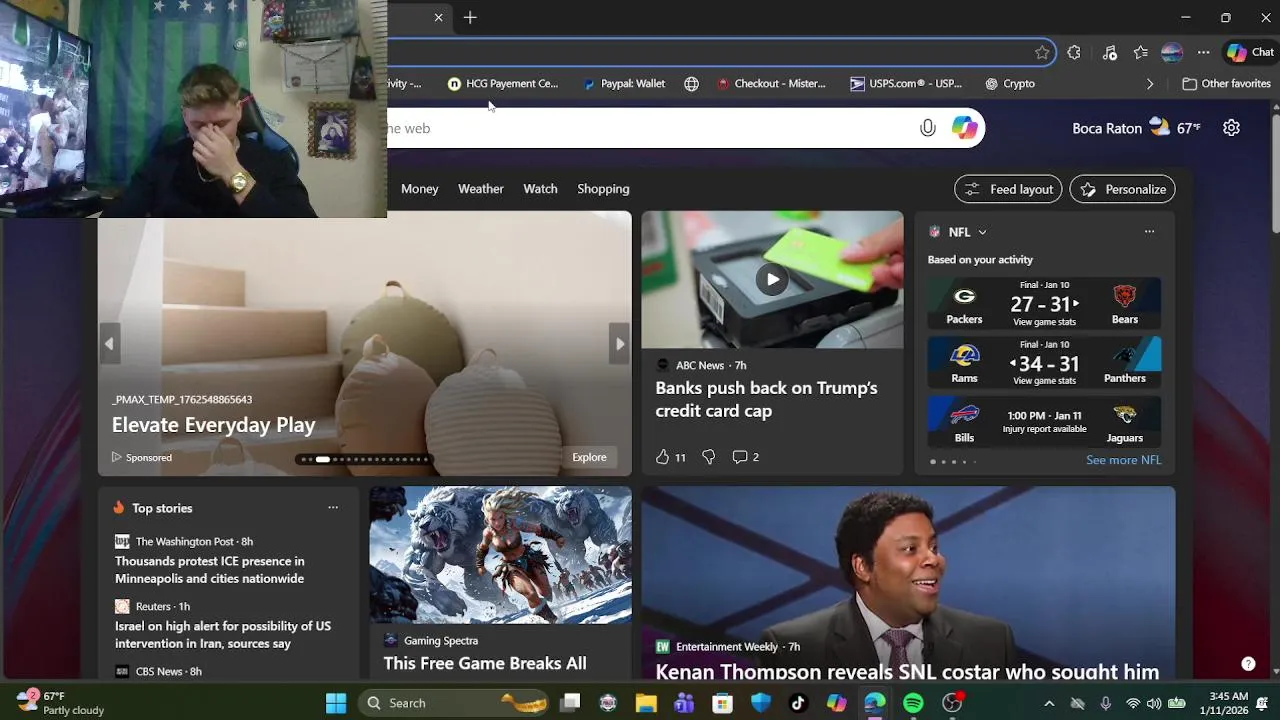View Rams vs Panthers game stats
The image size is (1280, 720).
click(x=1044, y=381)
